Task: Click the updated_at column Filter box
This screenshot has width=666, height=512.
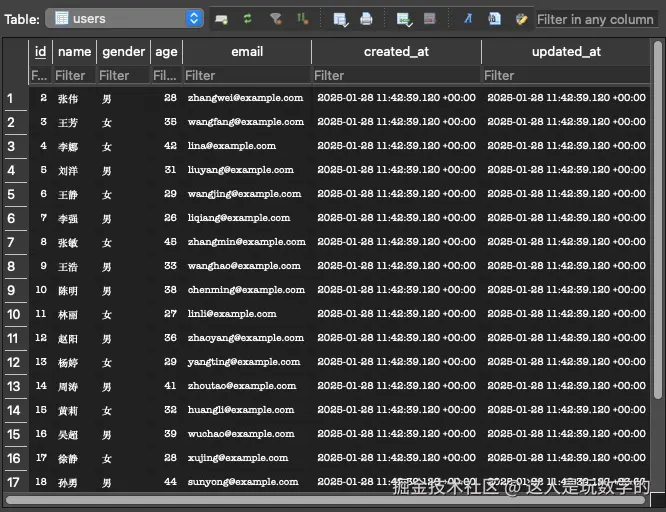Action: click(566, 76)
